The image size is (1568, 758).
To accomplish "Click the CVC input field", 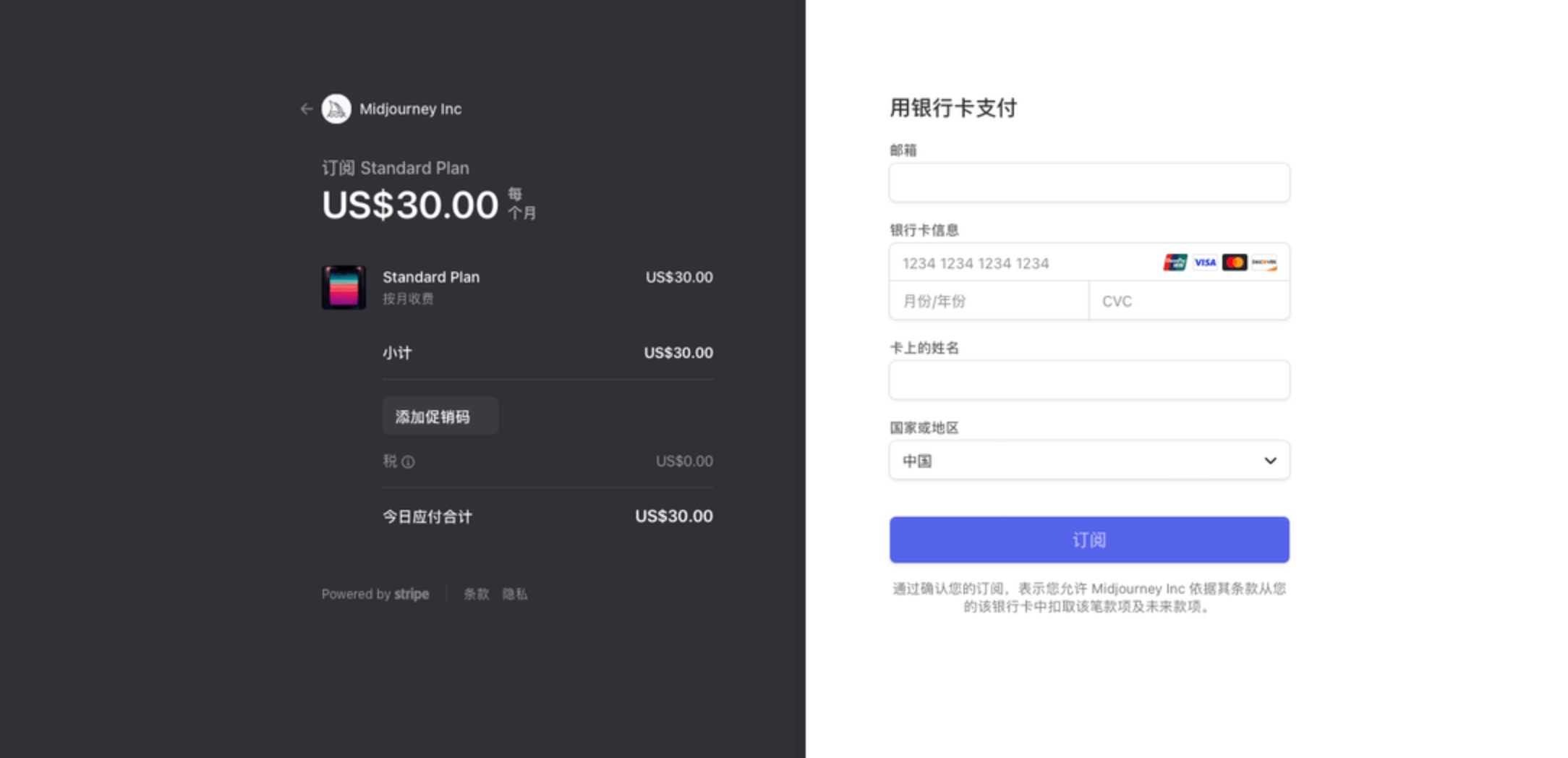I will click(1188, 301).
